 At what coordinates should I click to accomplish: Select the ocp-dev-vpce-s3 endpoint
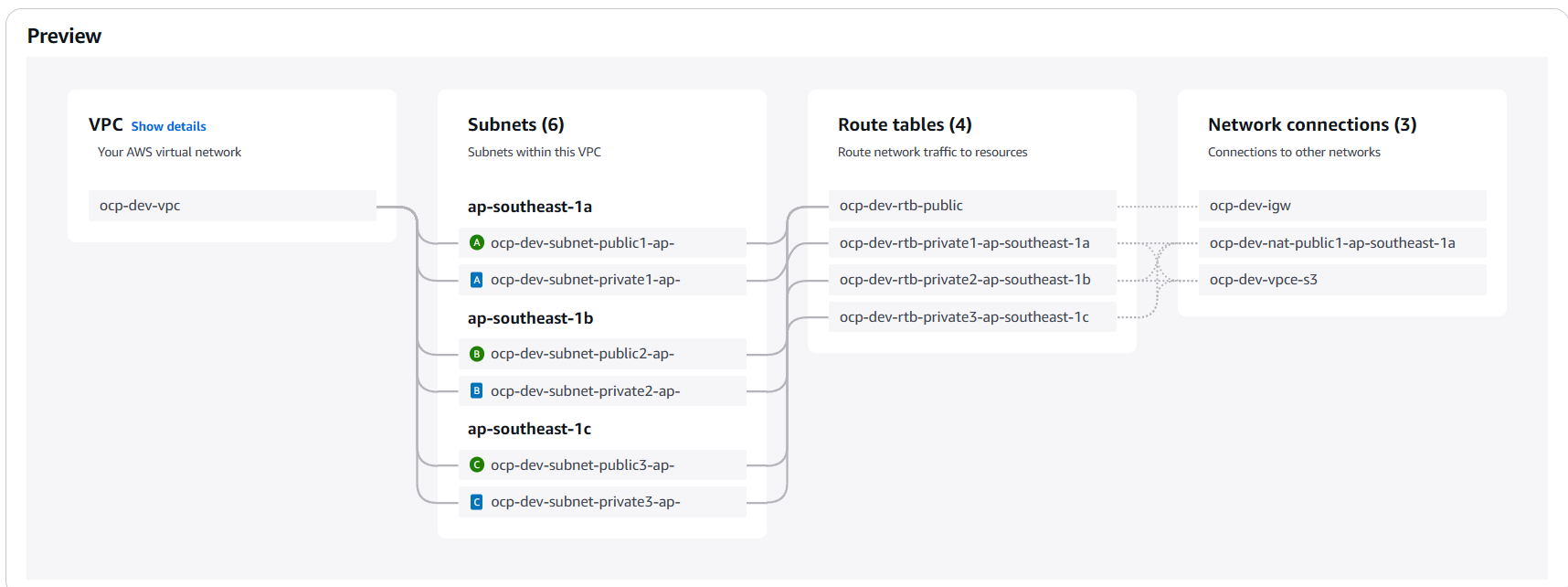click(x=1341, y=280)
